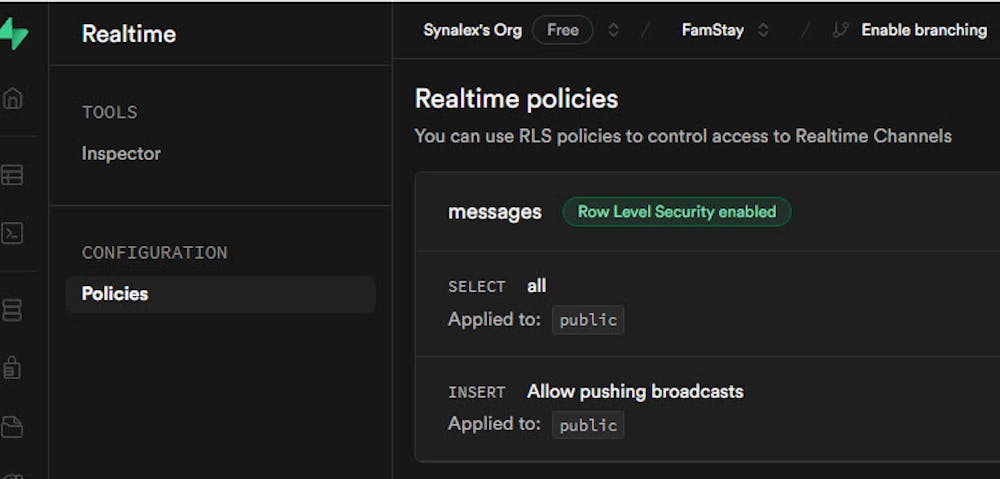The image size is (1000, 479).
Task: Open the Authentication lock icon
Action: click(x=12, y=368)
